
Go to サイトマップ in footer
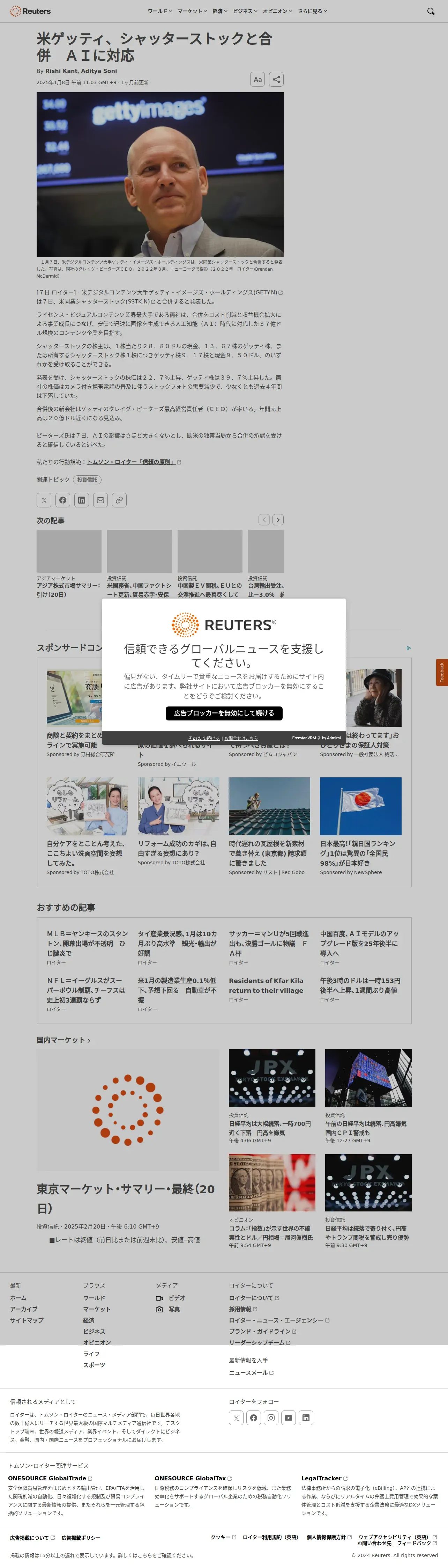pos(27,1320)
